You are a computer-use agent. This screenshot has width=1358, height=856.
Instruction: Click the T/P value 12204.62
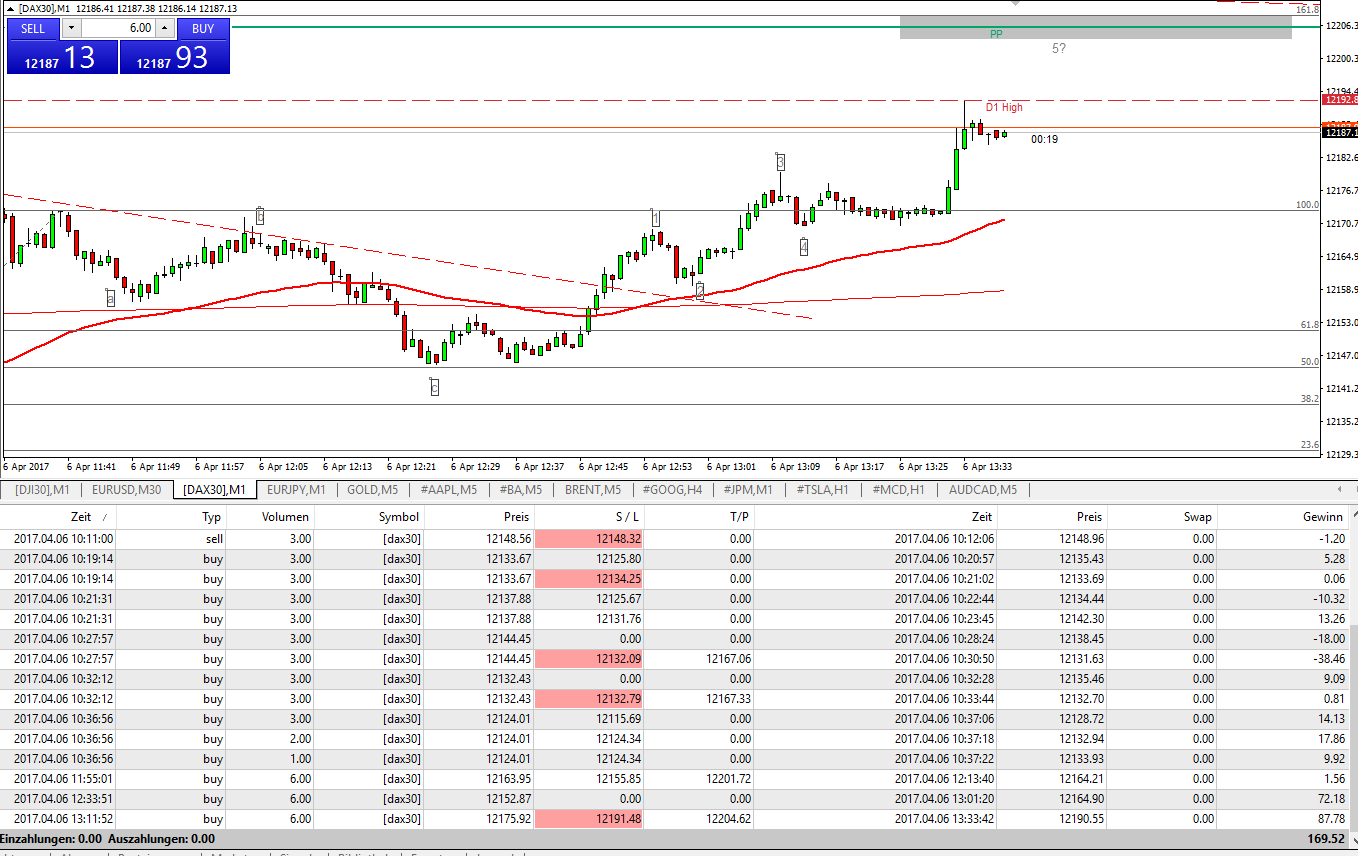[x=728, y=818]
